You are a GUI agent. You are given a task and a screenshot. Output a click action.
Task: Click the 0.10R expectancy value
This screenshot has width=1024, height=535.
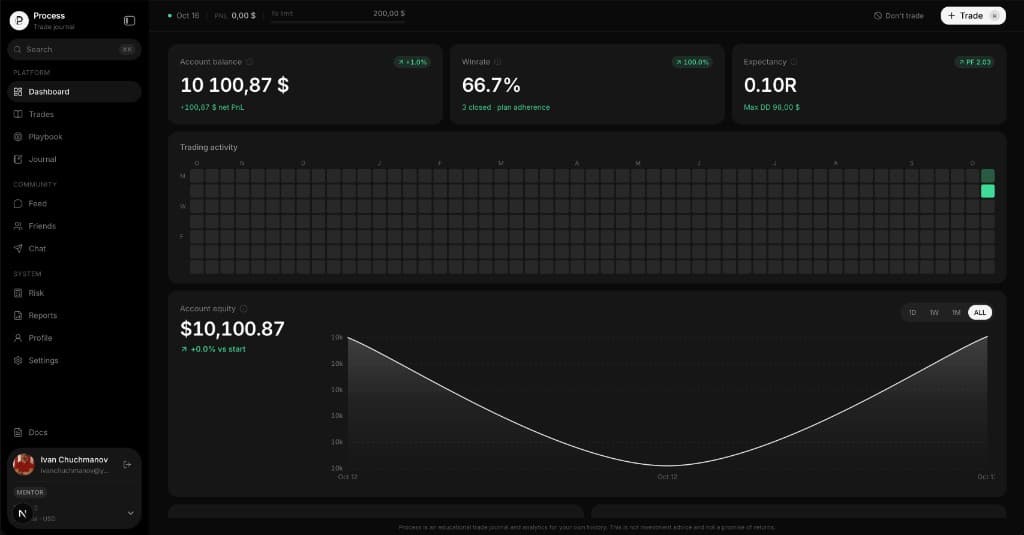[x=770, y=85]
